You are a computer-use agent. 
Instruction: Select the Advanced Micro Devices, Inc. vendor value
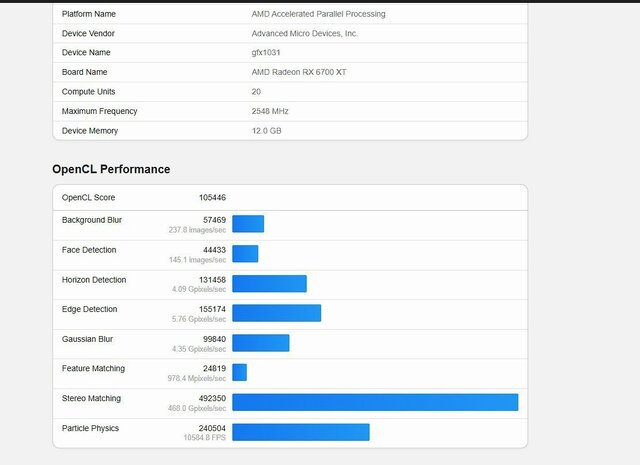(305, 33)
